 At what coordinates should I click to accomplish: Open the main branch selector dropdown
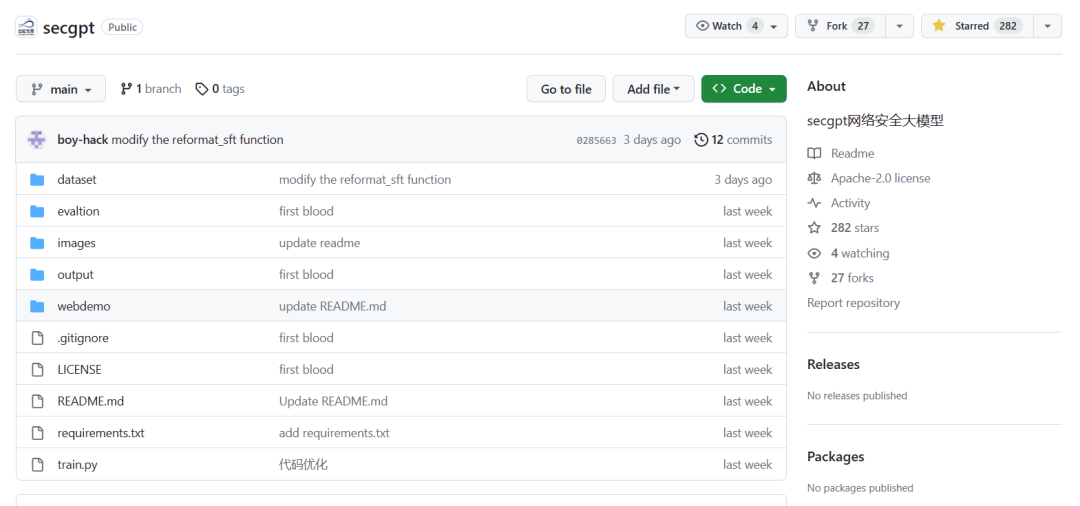pos(61,89)
